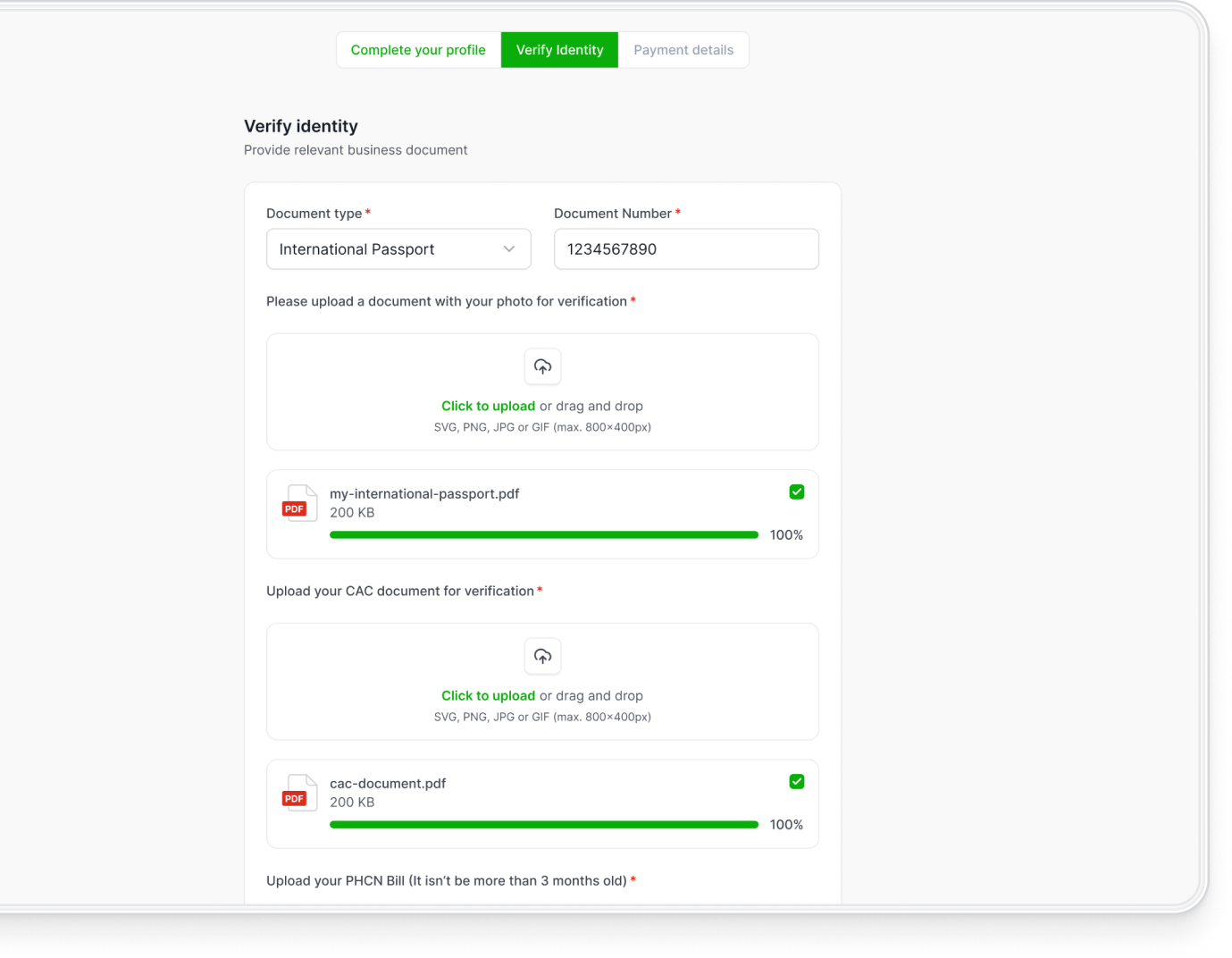Click to upload link for CAC document
Viewport: 1232px width, 958px height.
(488, 695)
